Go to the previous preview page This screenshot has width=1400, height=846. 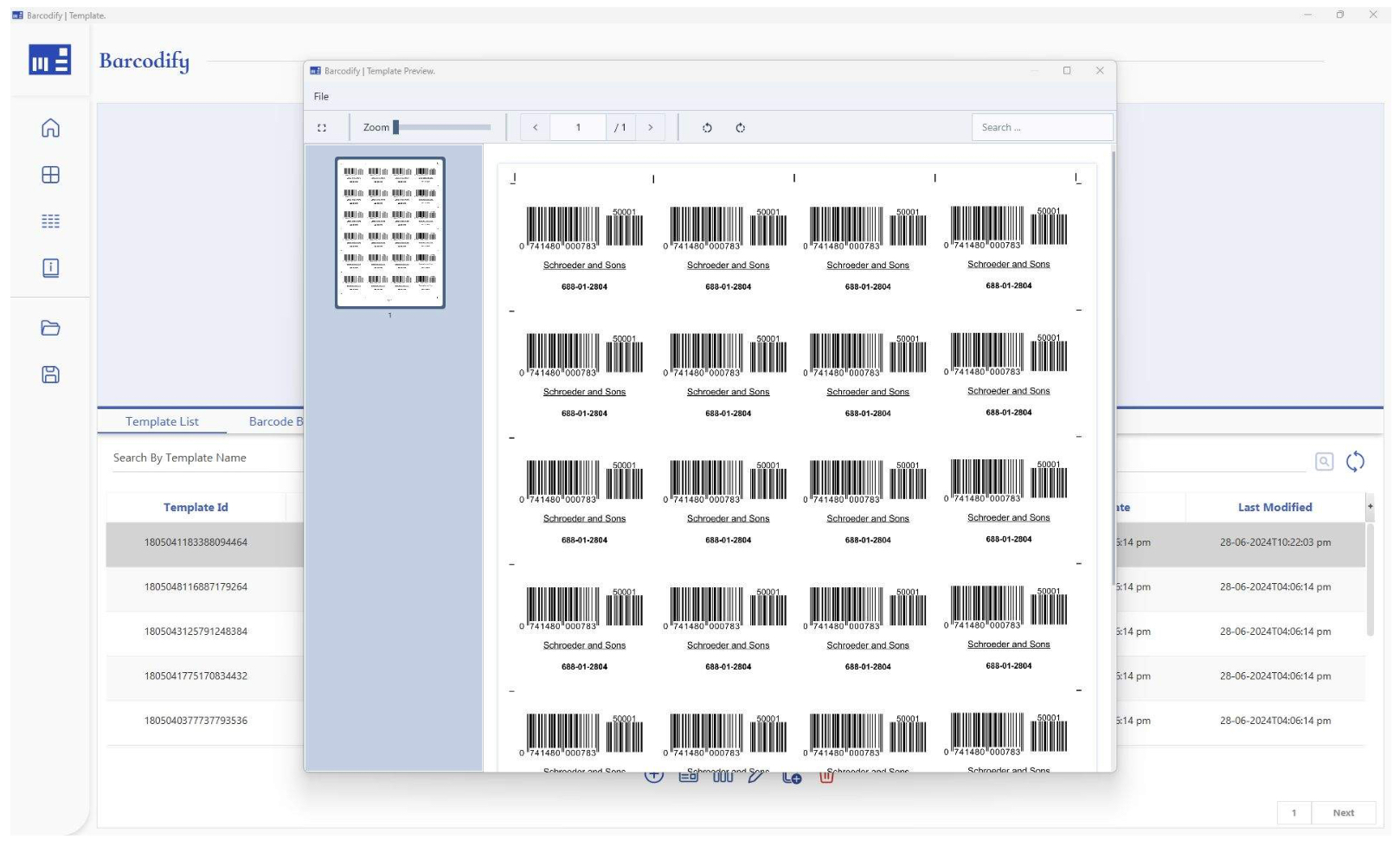tap(535, 128)
